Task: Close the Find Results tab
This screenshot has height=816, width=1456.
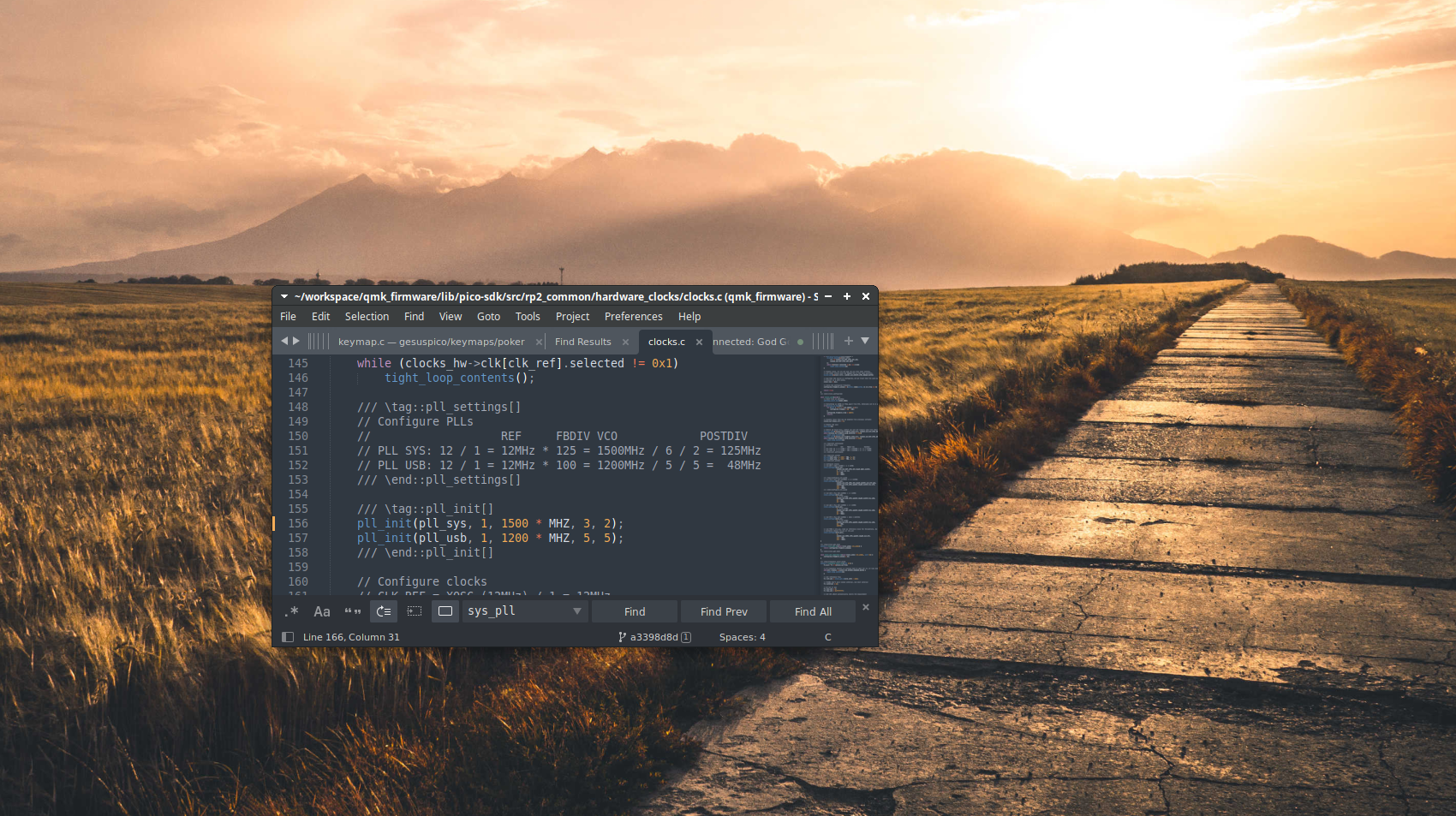Action: tap(625, 342)
